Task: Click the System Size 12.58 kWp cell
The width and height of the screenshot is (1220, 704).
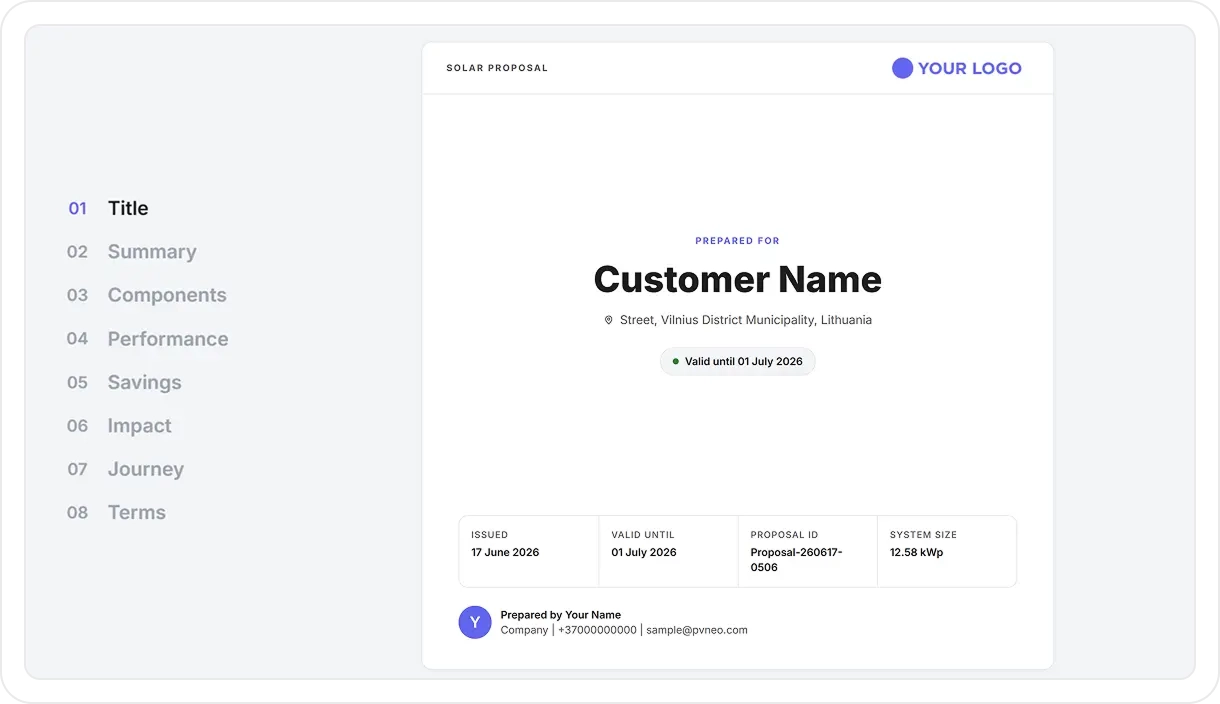Action: coord(947,551)
